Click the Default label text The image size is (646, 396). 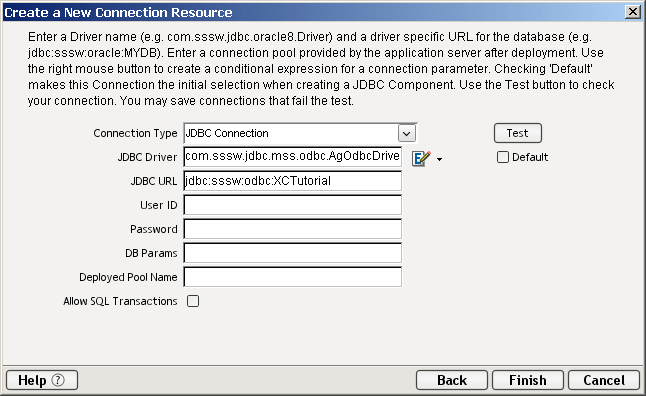530,157
